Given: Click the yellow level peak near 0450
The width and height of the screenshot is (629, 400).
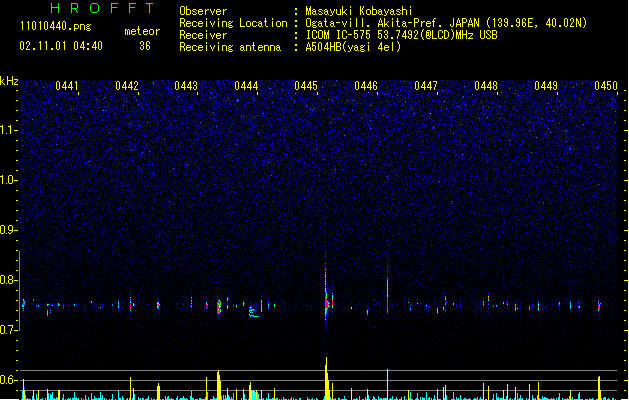Looking at the screenshot, I should [599, 388].
